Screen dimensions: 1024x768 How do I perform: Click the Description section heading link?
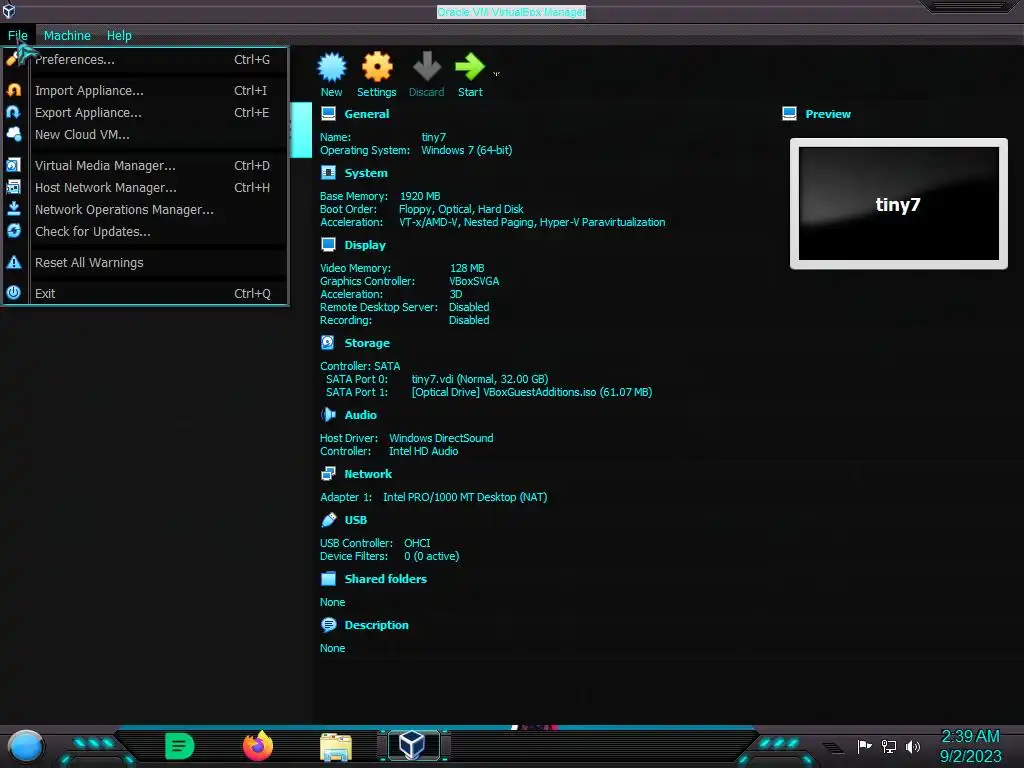pyautogui.click(x=376, y=625)
